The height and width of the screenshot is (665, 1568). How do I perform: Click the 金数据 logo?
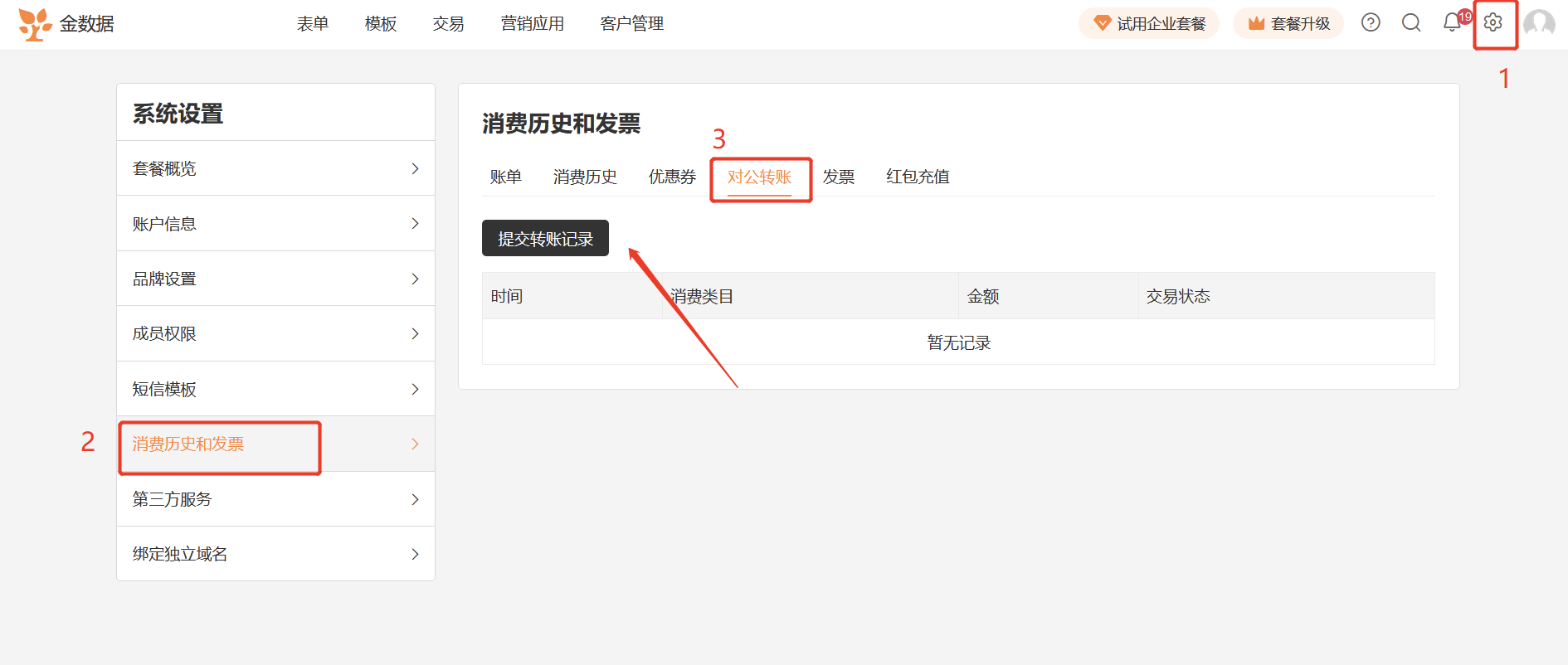point(66,24)
